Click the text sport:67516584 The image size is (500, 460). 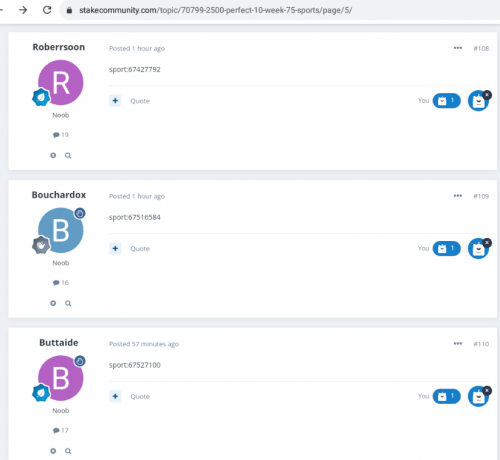[x=135, y=217]
